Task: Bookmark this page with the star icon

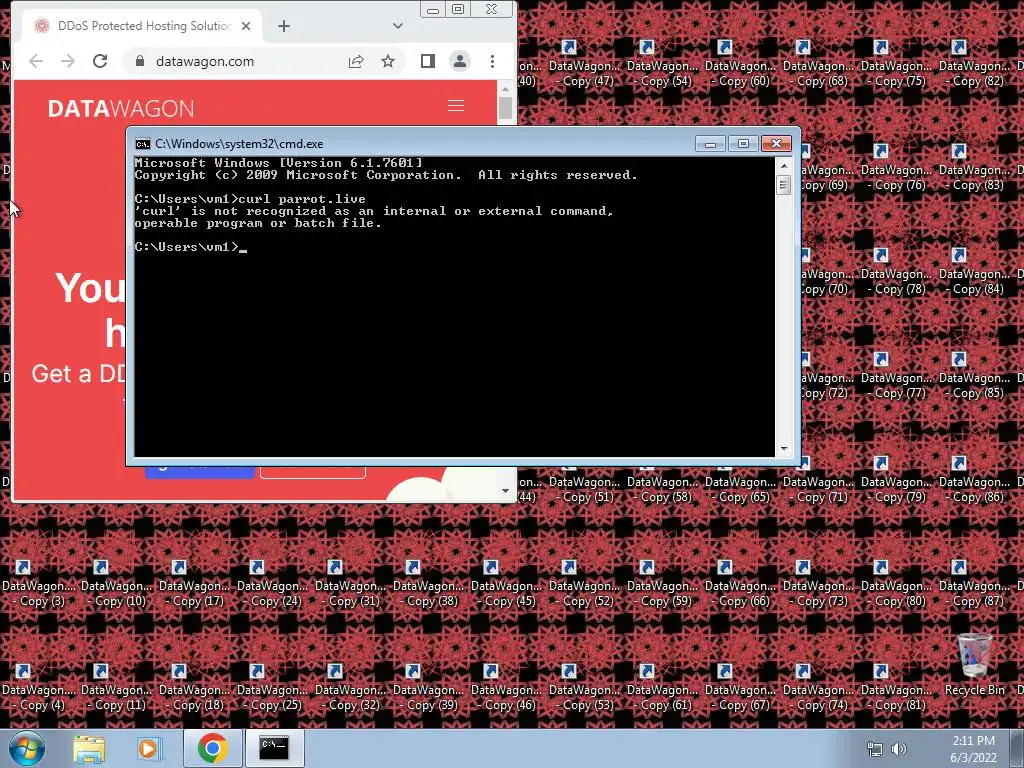Action: (x=388, y=61)
